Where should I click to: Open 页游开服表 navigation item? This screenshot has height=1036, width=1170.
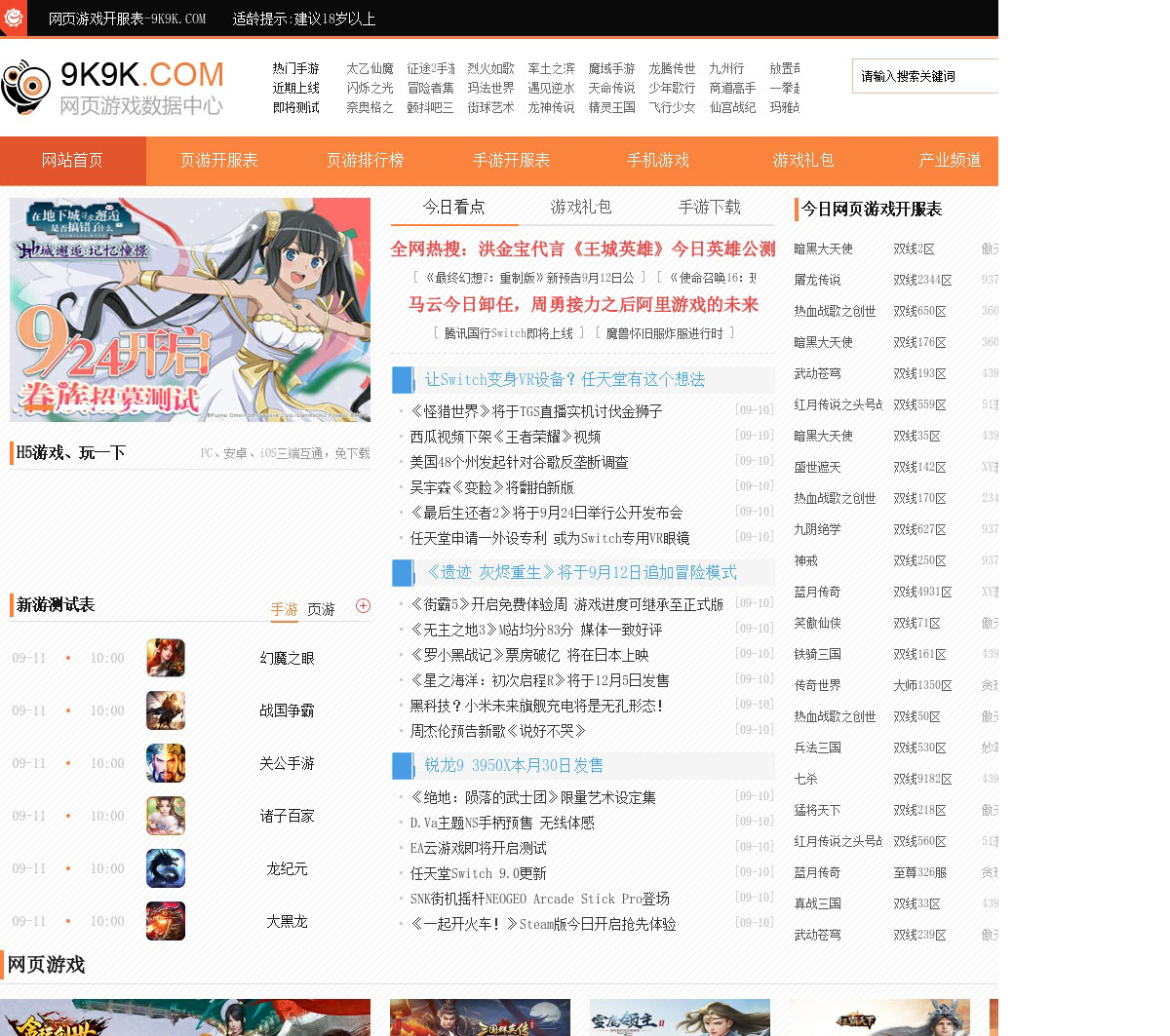pyautogui.click(x=219, y=161)
